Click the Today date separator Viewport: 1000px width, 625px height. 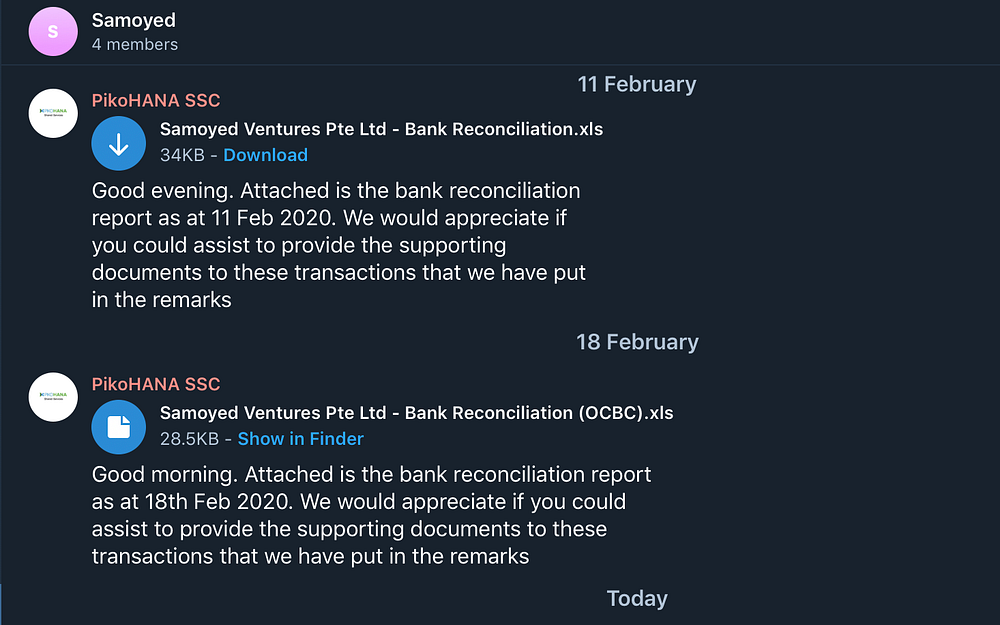pyautogui.click(x=636, y=598)
